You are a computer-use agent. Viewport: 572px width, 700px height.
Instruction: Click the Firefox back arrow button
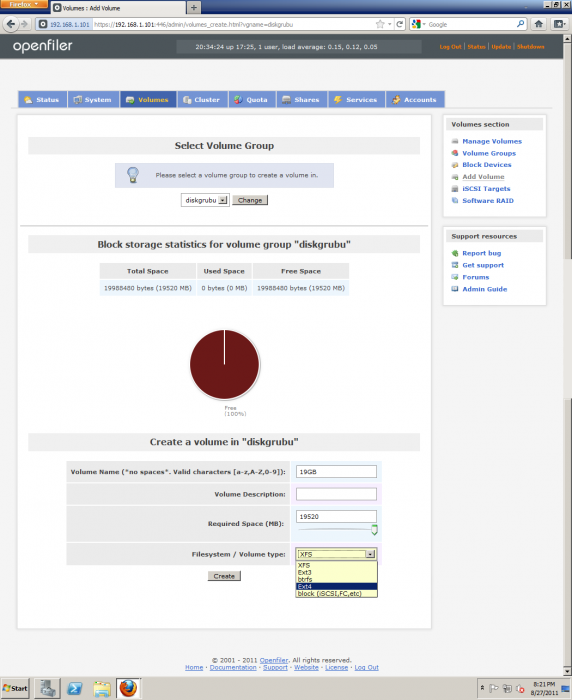click(11, 24)
